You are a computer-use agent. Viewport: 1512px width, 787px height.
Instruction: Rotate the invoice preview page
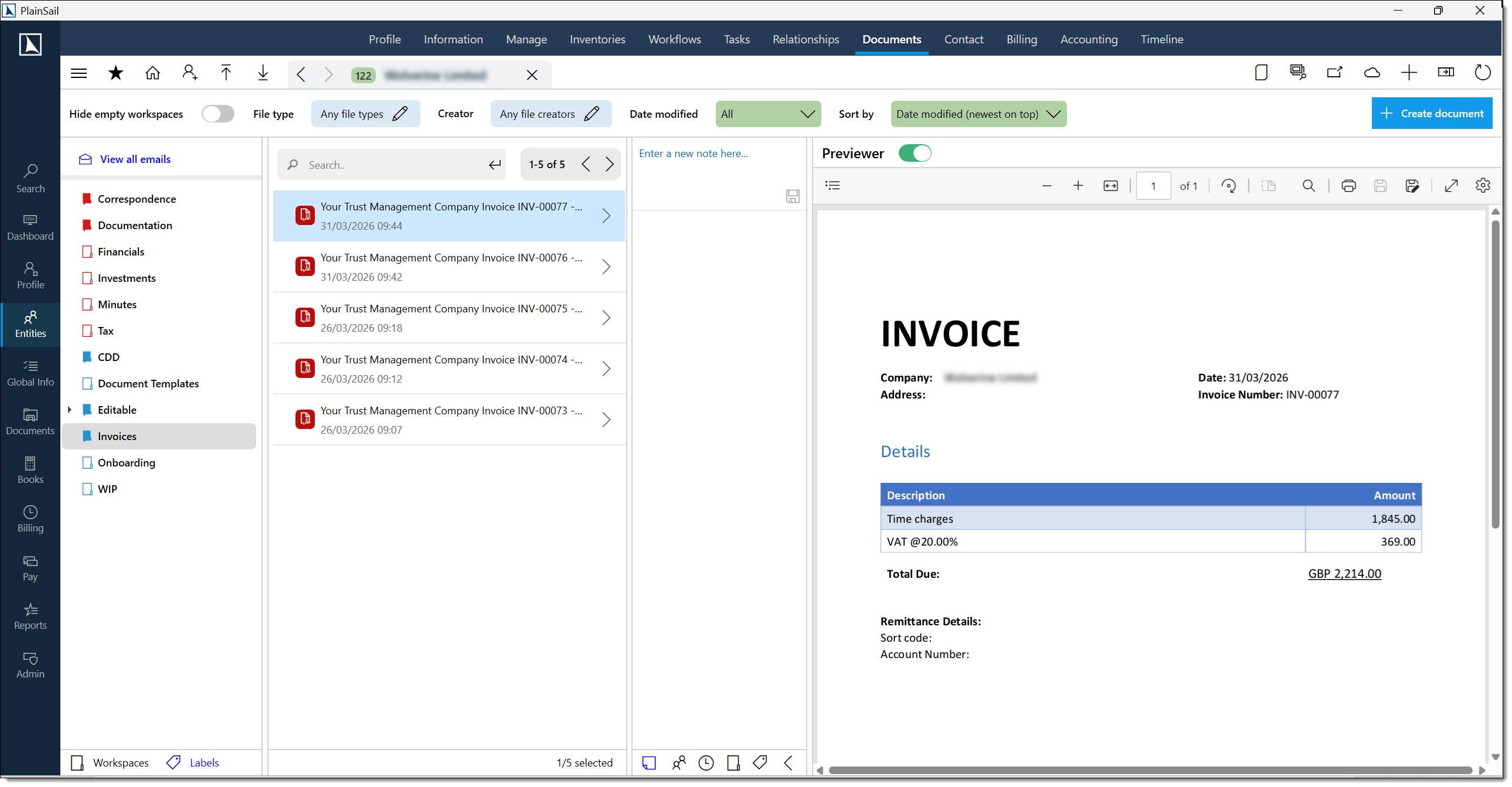(1229, 185)
